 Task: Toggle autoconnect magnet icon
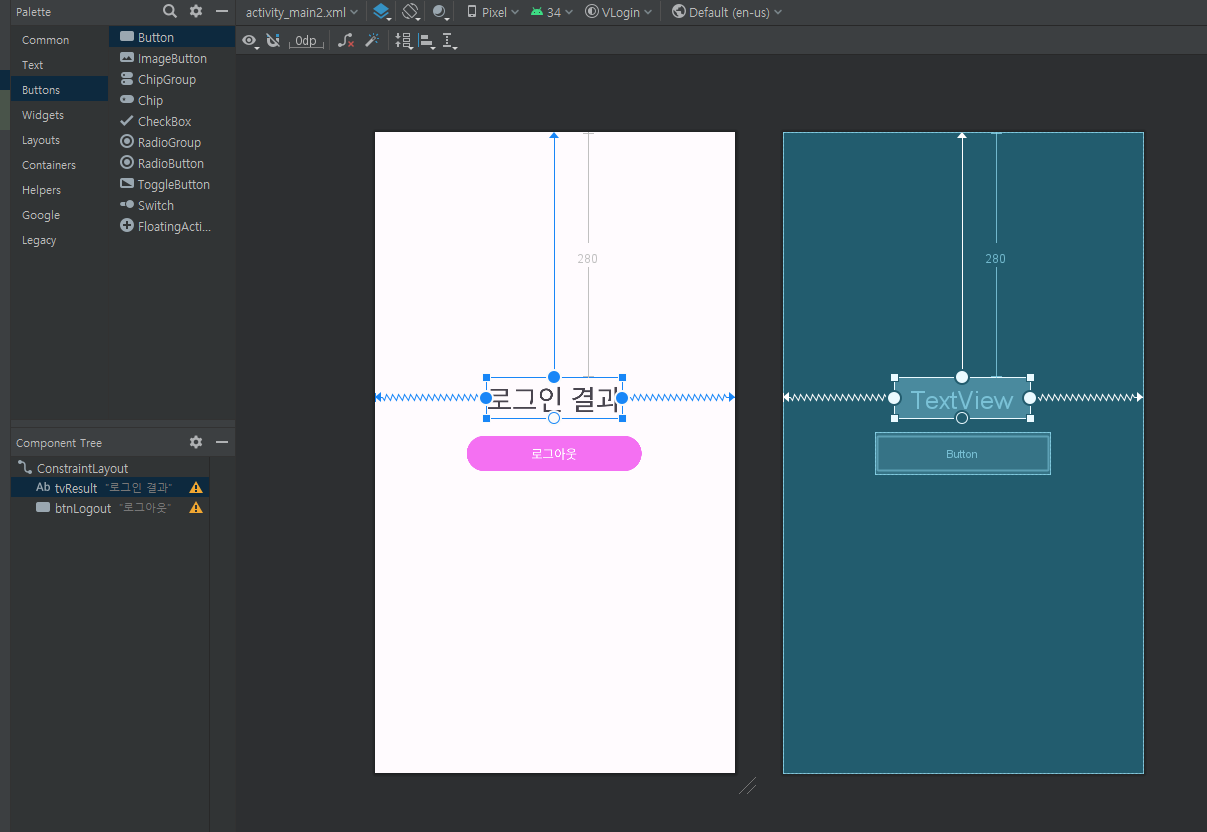[x=273, y=41]
